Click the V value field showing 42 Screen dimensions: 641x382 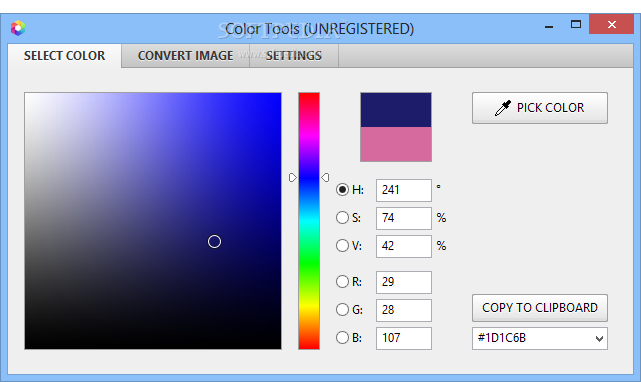coord(403,246)
